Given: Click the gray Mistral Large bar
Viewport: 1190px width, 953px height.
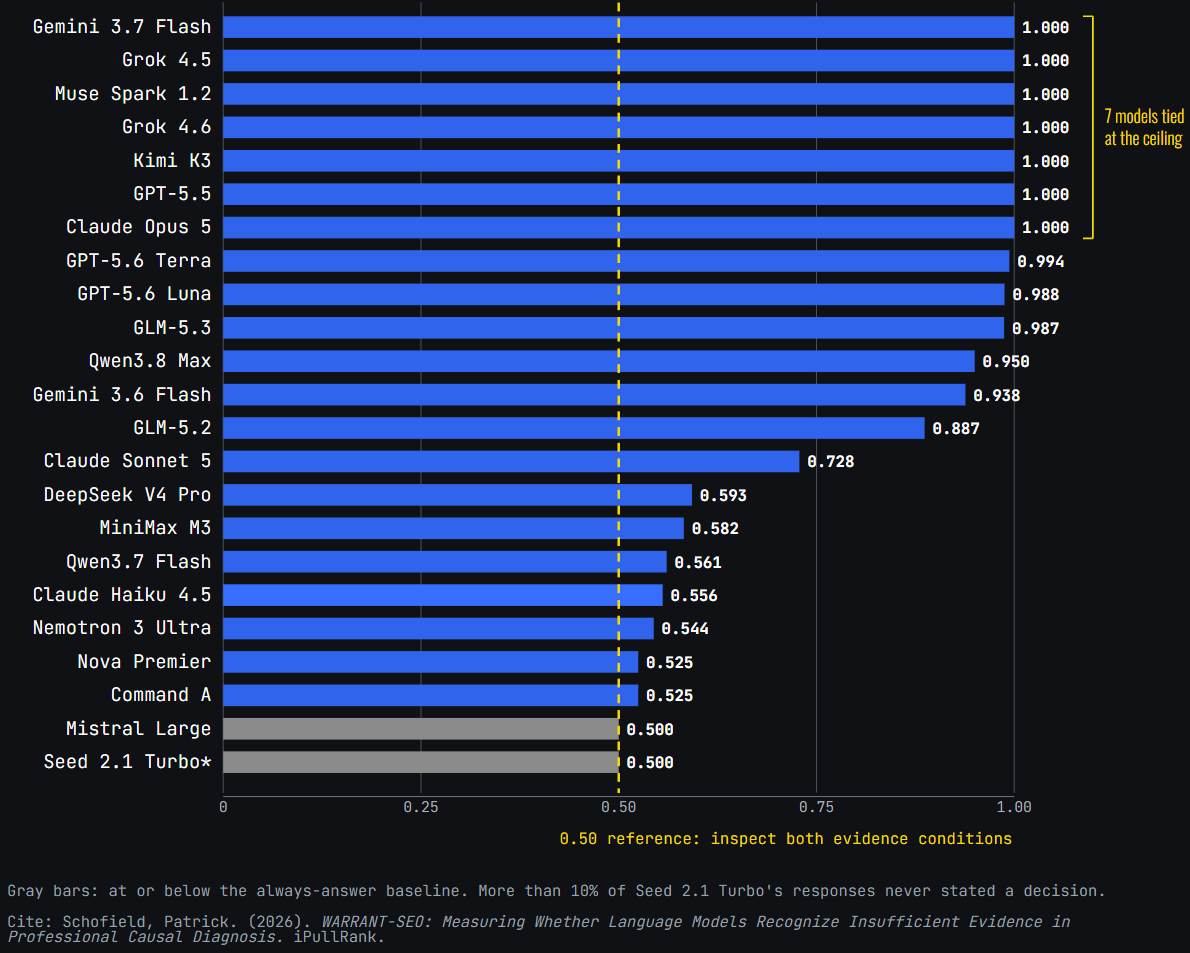Looking at the screenshot, I should coord(420,728).
